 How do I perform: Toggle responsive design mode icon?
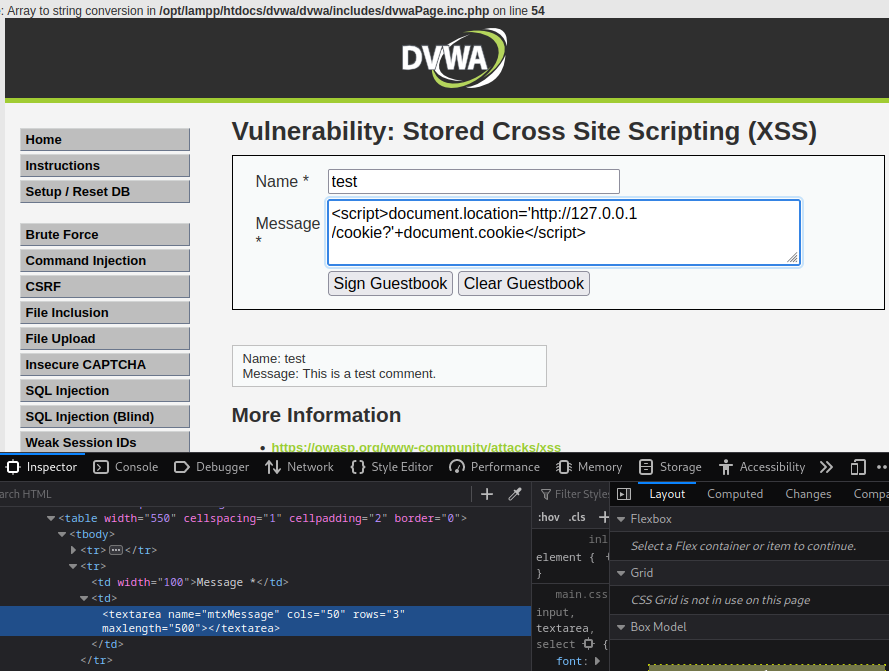click(x=858, y=467)
